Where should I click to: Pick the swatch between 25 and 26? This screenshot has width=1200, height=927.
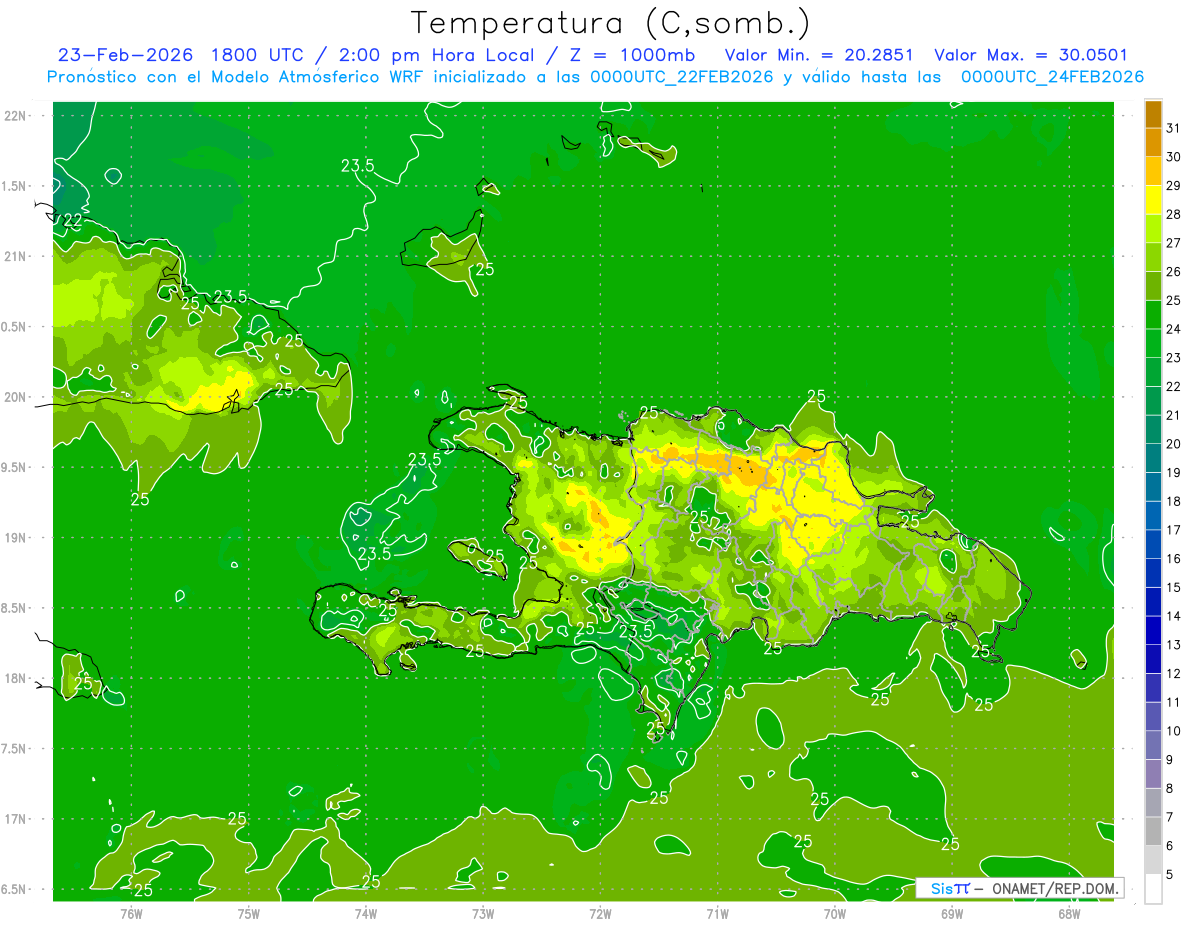[x=1153, y=286]
